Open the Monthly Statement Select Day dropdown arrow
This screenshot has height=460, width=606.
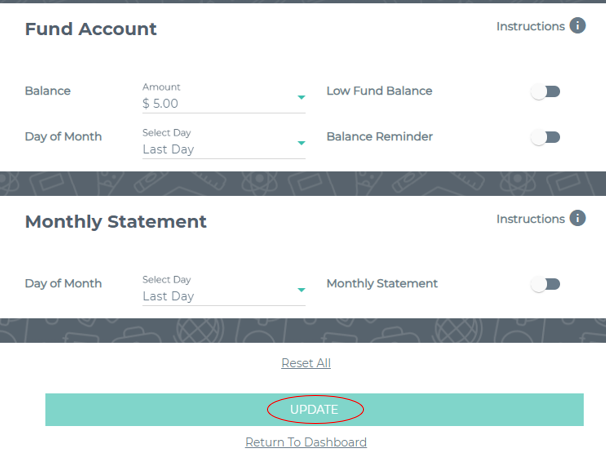tap(301, 290)
